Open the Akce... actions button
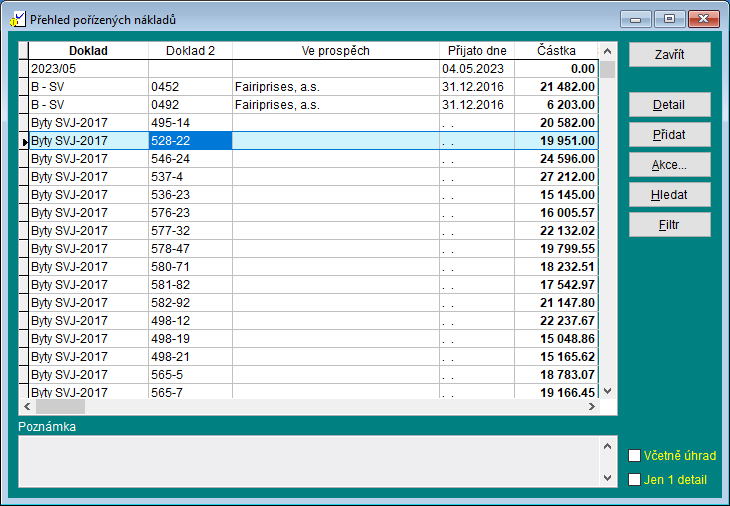Screen dimensions: 730x506 click(x=669, y=165)
